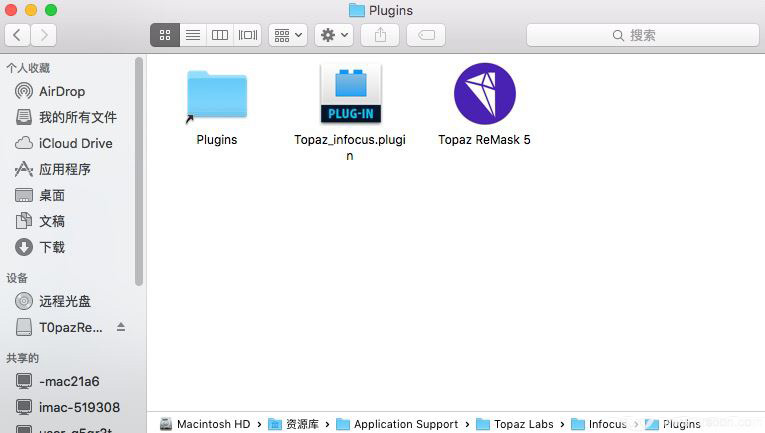Eject the T0pazRe... volume

pyautogui.click(x=121, y=327)
